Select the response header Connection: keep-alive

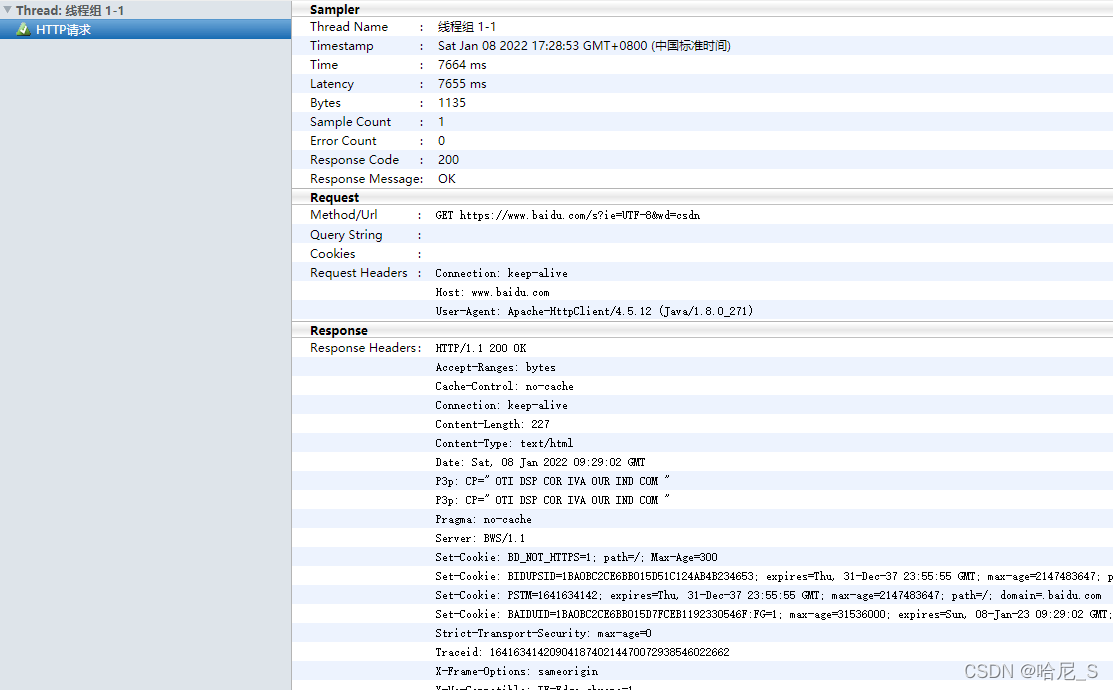tap(501, 405)
